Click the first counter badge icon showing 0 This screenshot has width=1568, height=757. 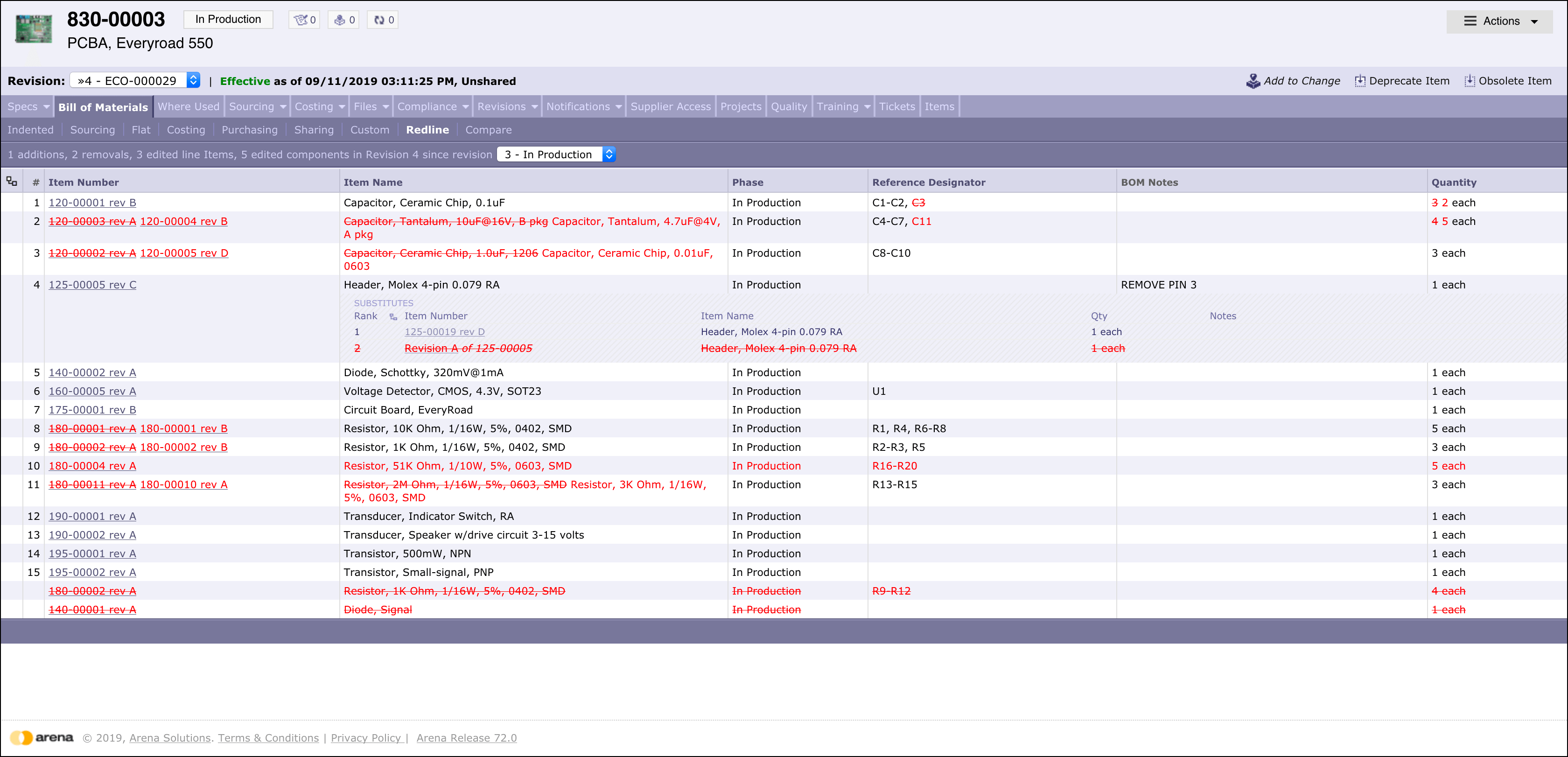(x=304, y=20)
